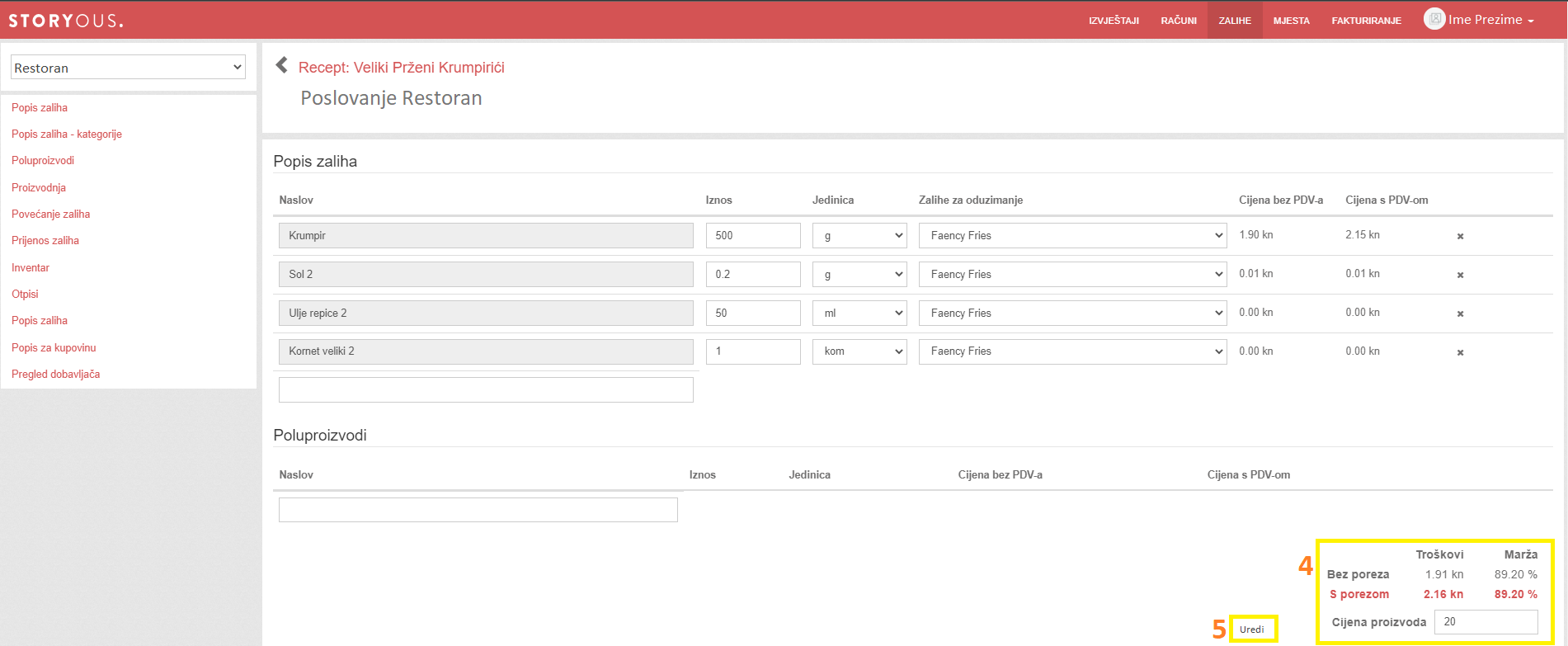Open Inventar in sidebar
The image size is (1568, 646).
pos(31,267)
